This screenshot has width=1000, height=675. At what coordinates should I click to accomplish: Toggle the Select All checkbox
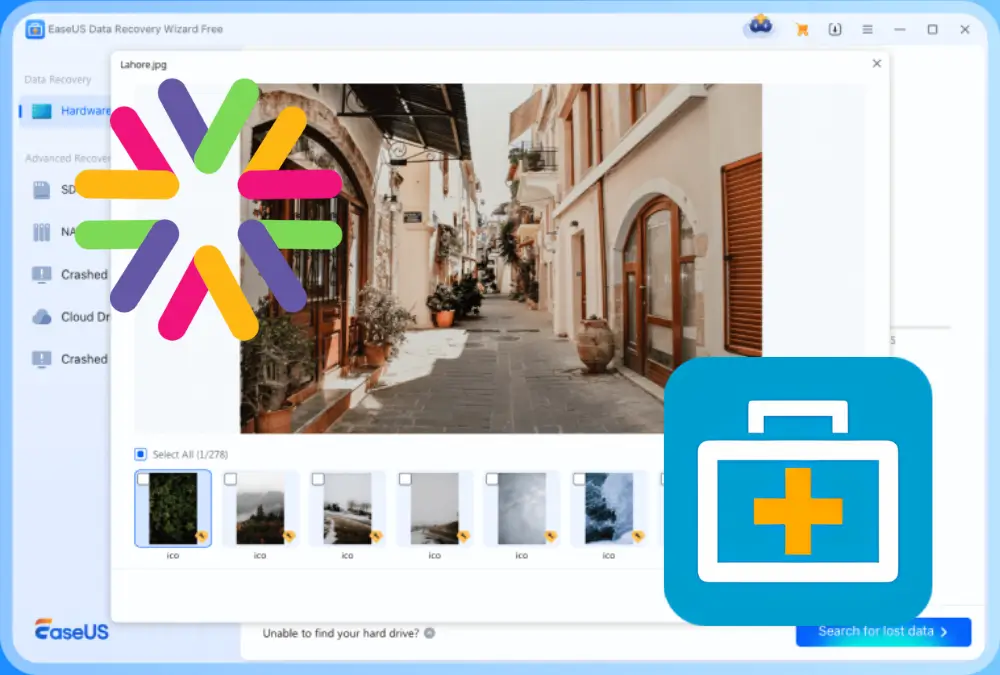point(140,454)
